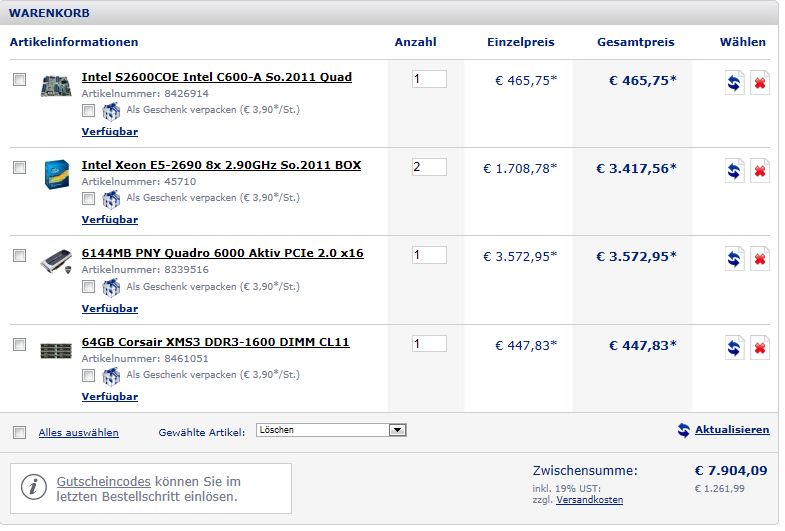Screen dimensions: 785x531
Task: Click Verfügbar under PNY Quadro 6000
Action: [x=110, y=309]
